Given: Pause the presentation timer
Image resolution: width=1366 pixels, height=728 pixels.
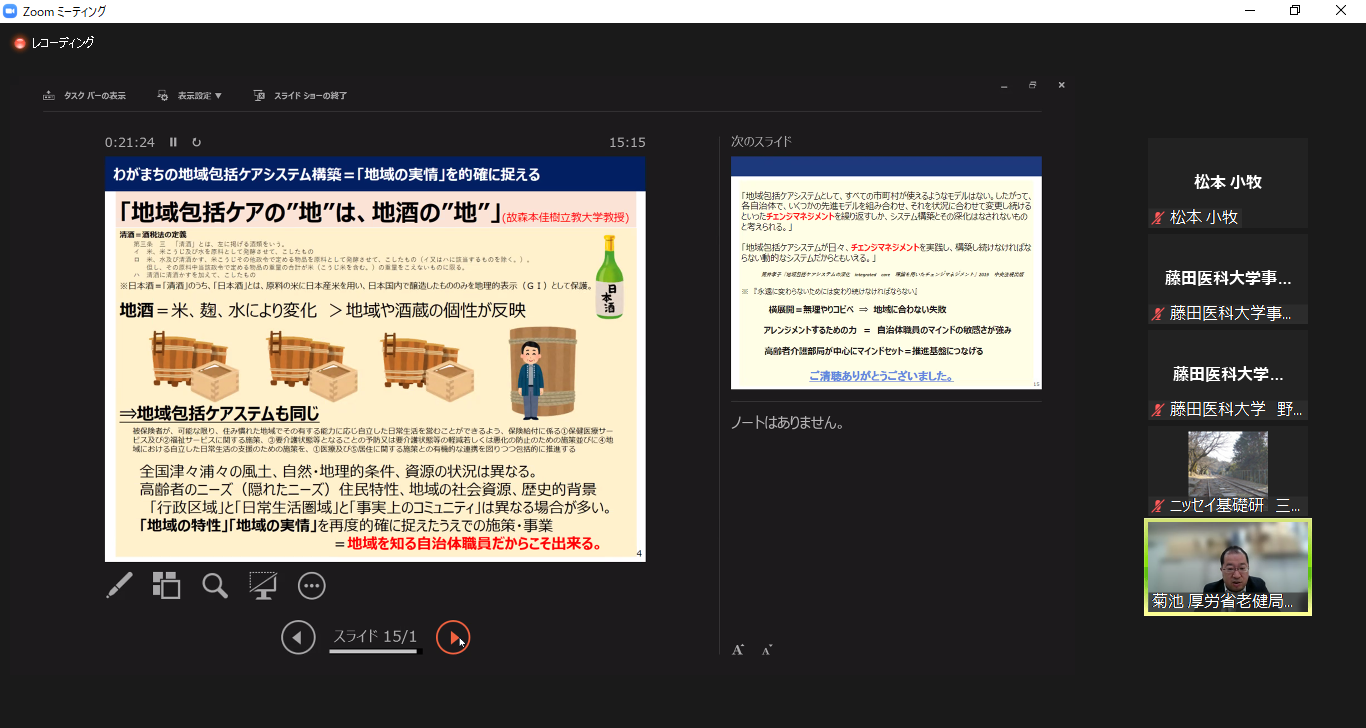Looking at the screenshot, I should coord(173,142).
